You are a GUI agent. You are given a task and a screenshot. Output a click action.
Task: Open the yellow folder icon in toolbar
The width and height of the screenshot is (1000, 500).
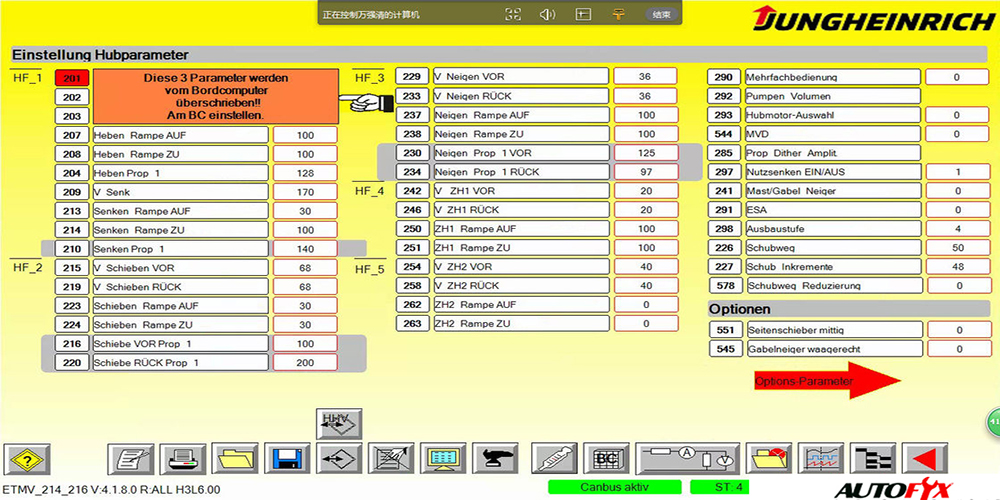click(x=235, y=459)
